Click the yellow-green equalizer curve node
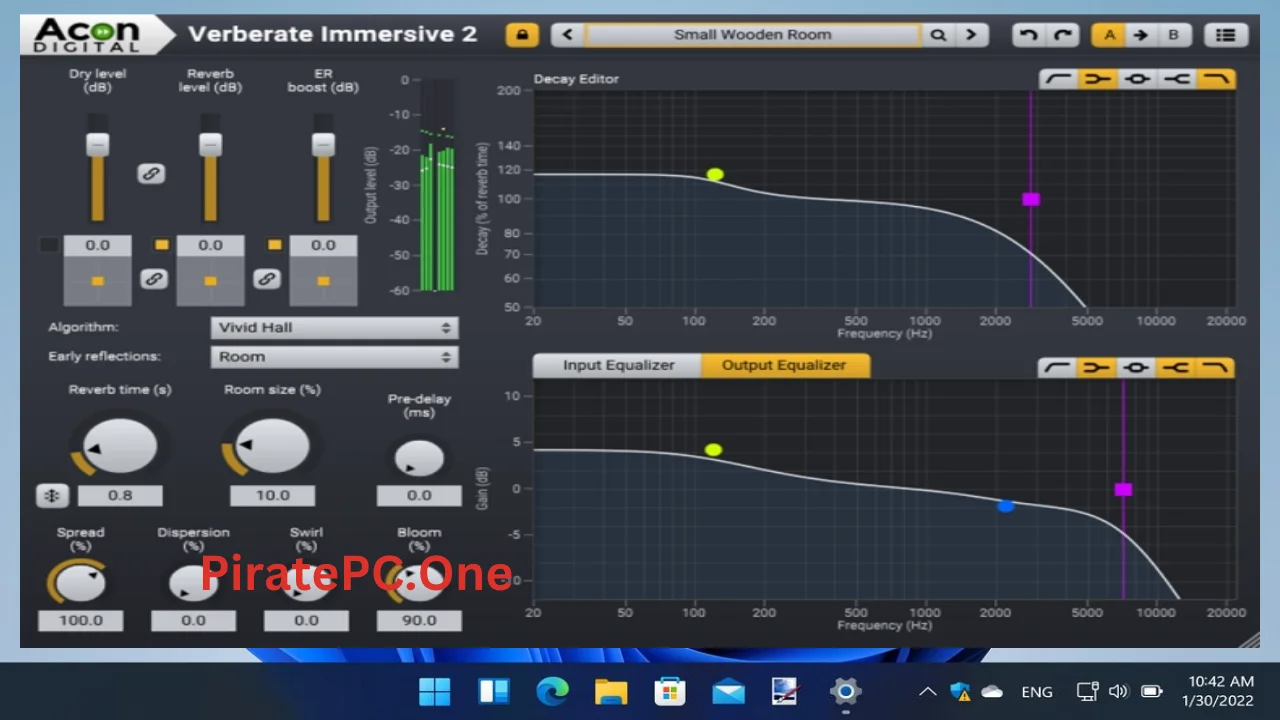This screenshot has width=1280, height=720. (x=713, y=450)
